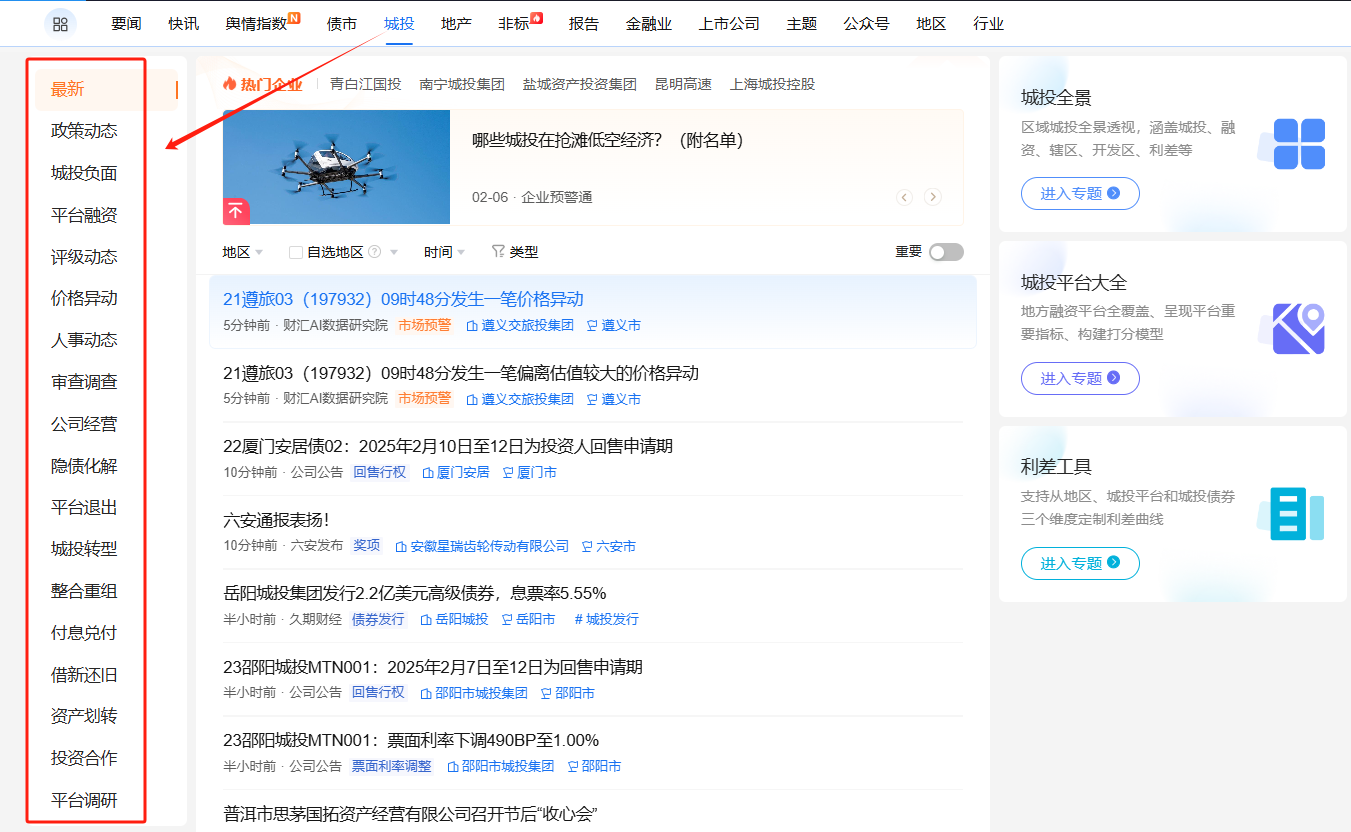
Task: Select 城投负面 in the left sidebar
Action: [x=84, y=173]
